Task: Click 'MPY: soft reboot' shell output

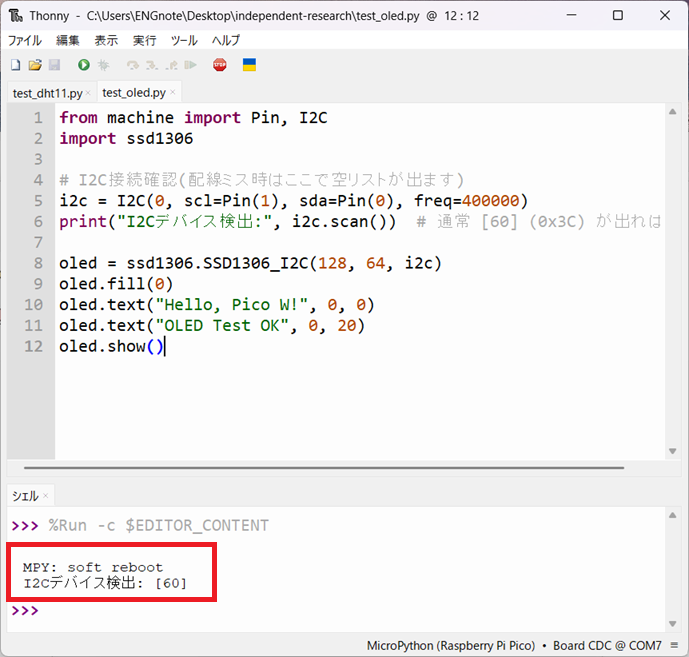Action: pyautogui.click(x=93, y=567)
